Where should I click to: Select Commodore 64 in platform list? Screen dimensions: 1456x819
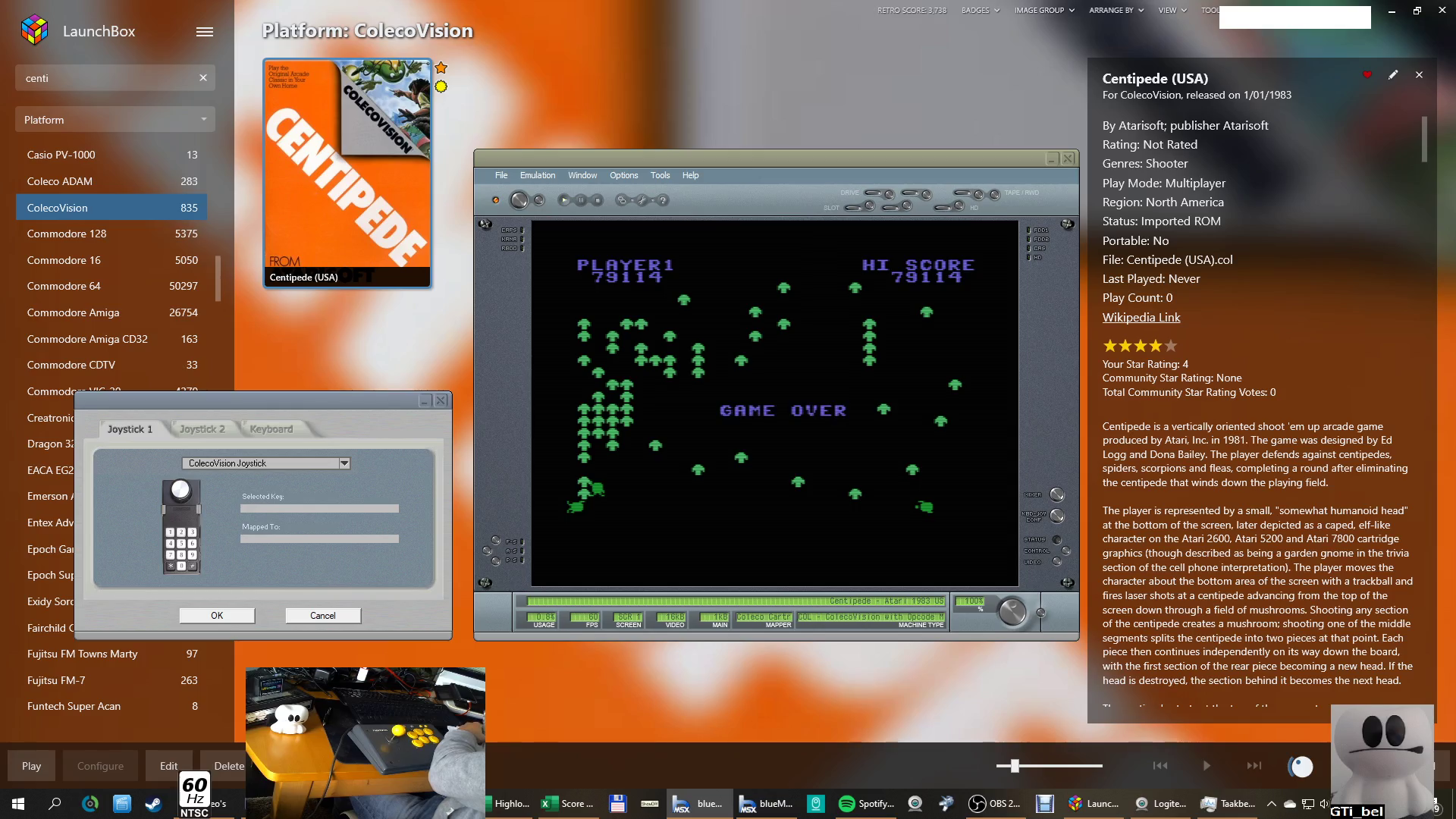[x=64, y=286]
